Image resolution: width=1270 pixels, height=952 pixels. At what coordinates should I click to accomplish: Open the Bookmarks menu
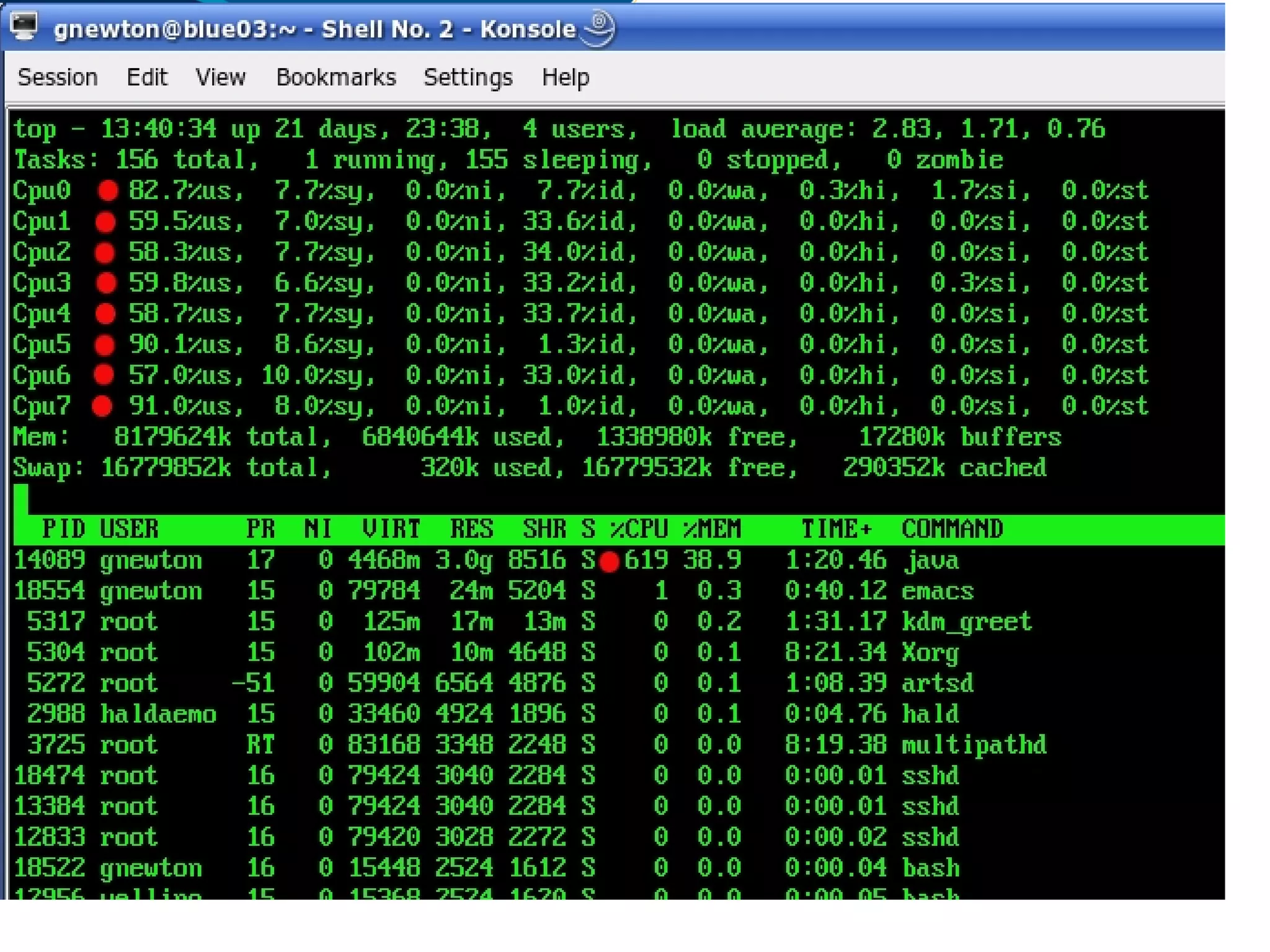click(335, 77)
